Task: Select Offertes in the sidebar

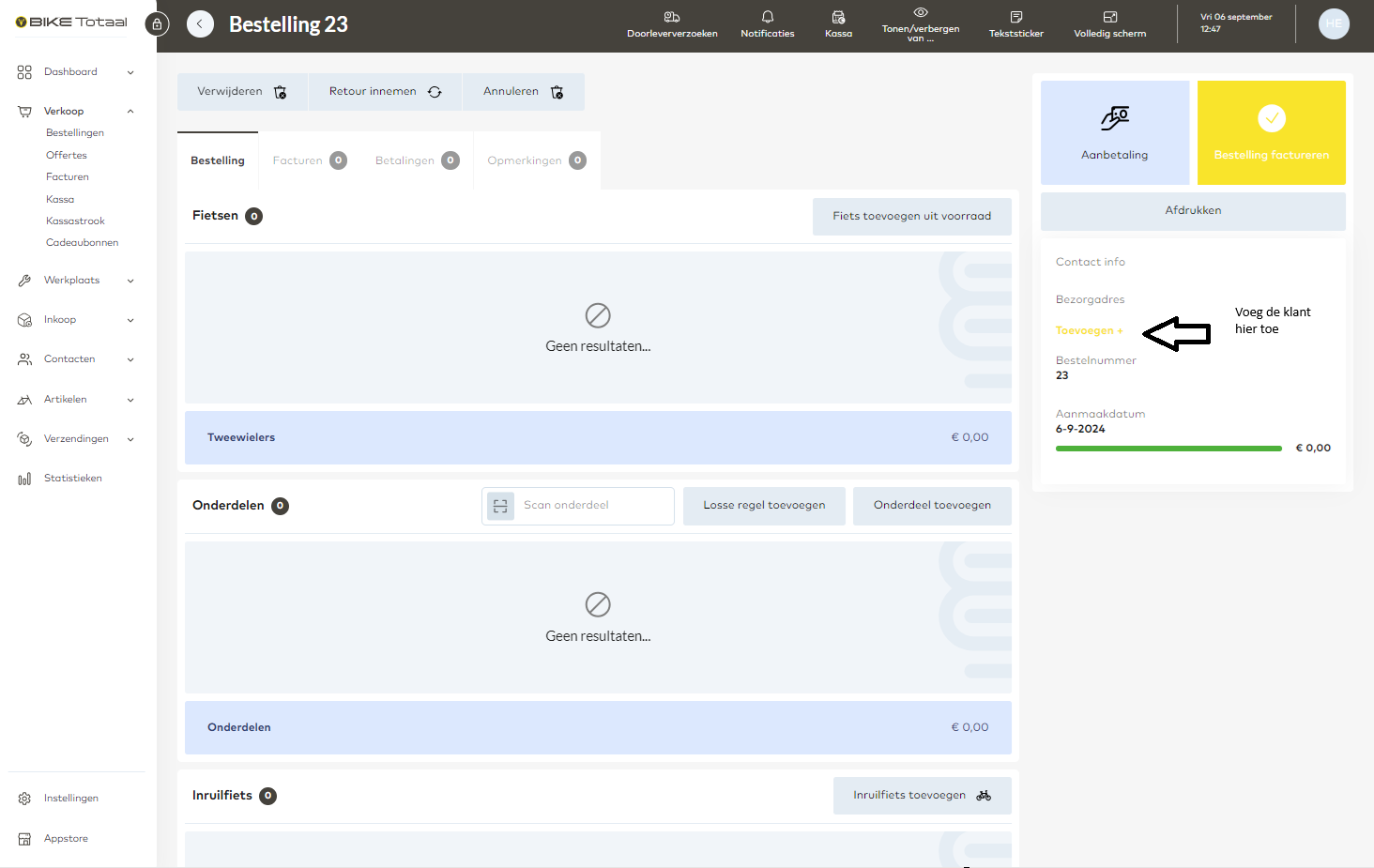Action: 67,156
